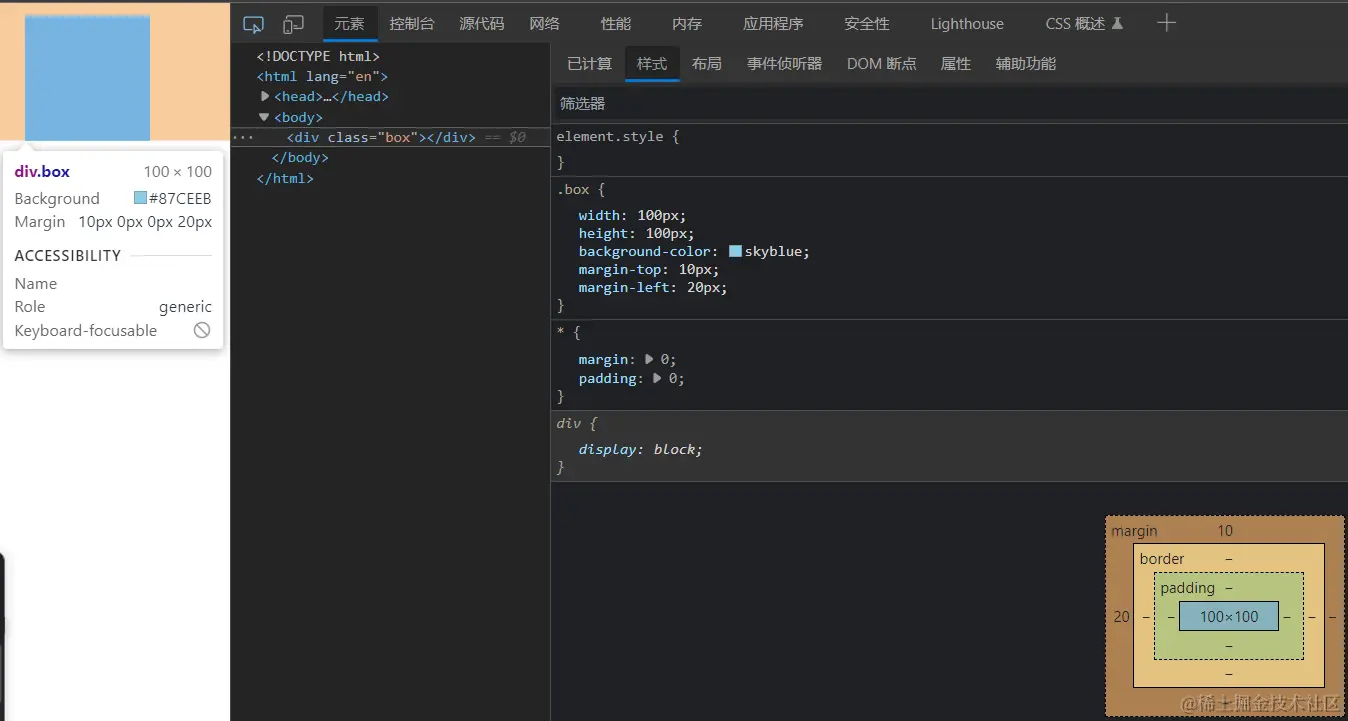Open the 安全性 tab
This screenshot has height=721, width=1348.
867,24
